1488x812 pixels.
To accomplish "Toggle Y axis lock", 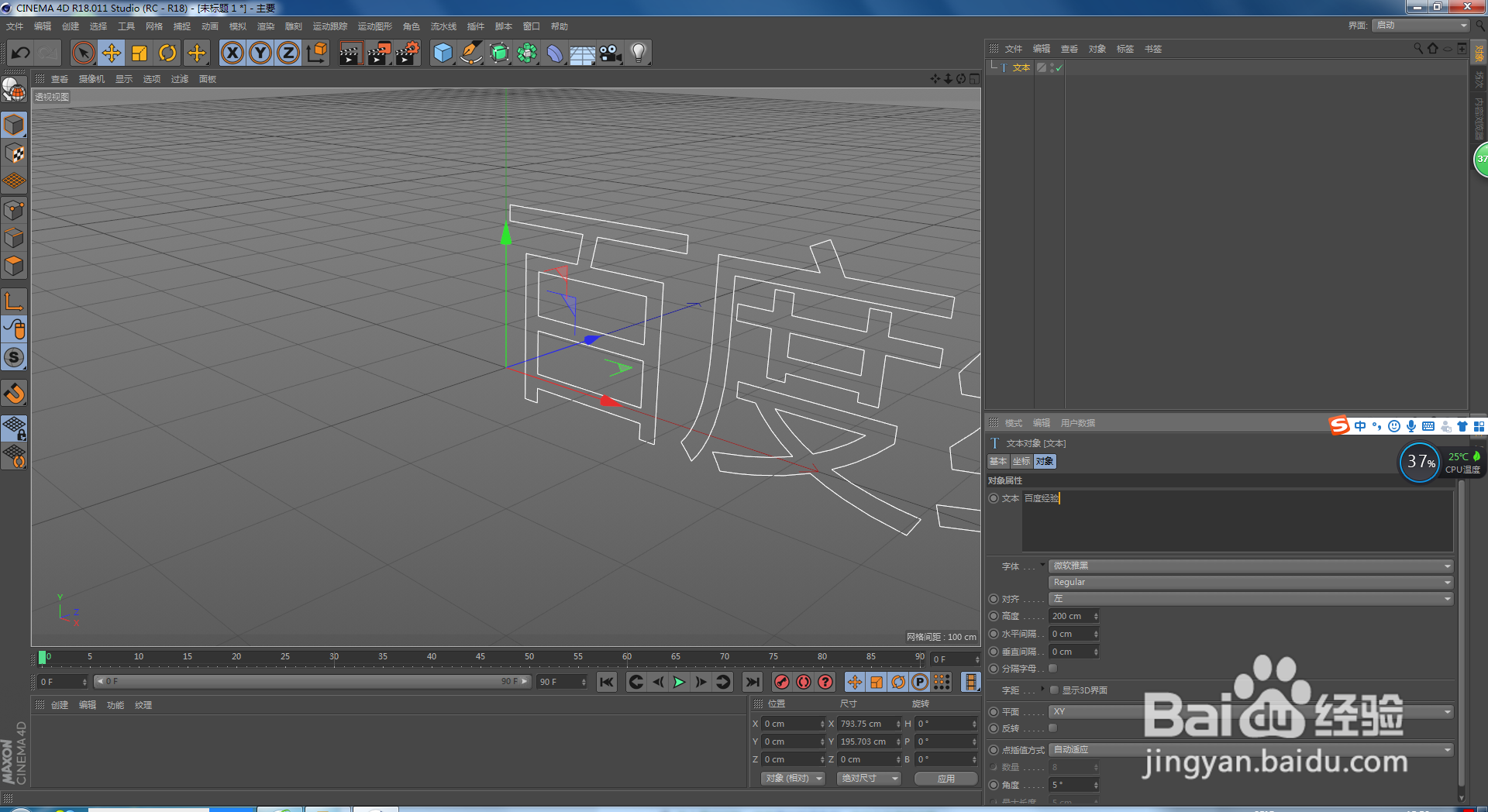I will click(x=260, y=53).
